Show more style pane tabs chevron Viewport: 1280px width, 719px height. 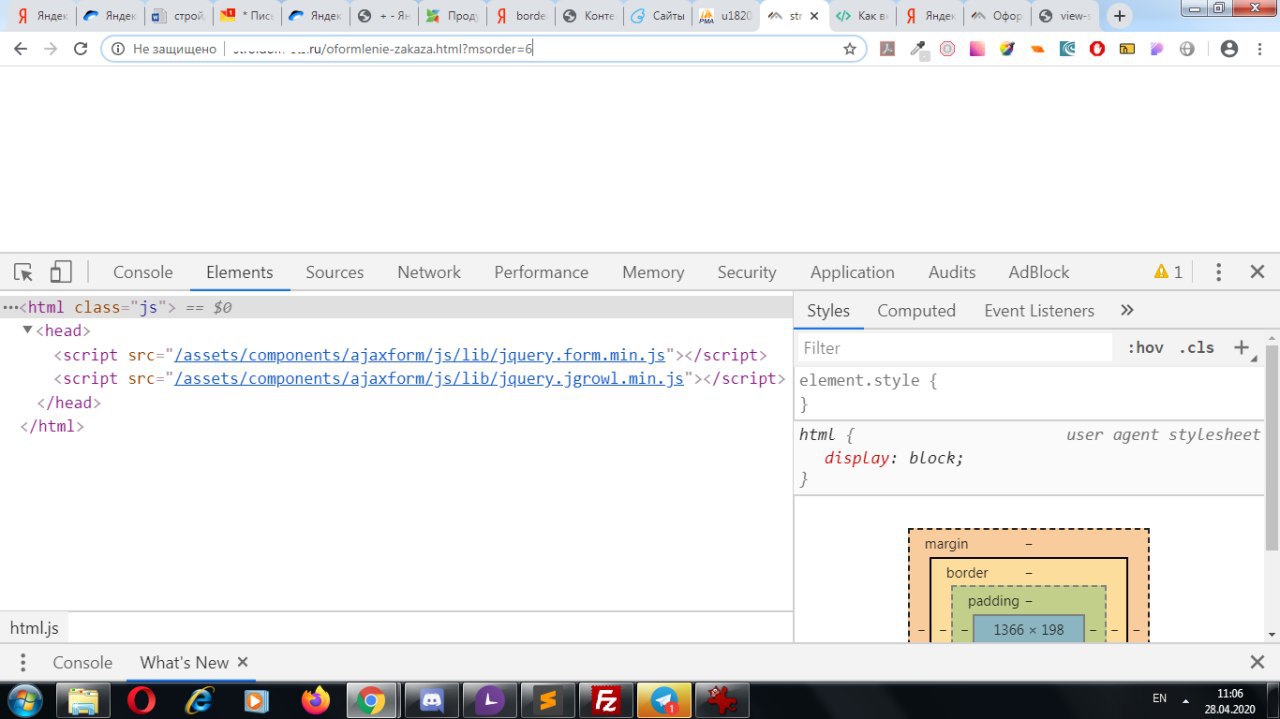pos(1127,311)
